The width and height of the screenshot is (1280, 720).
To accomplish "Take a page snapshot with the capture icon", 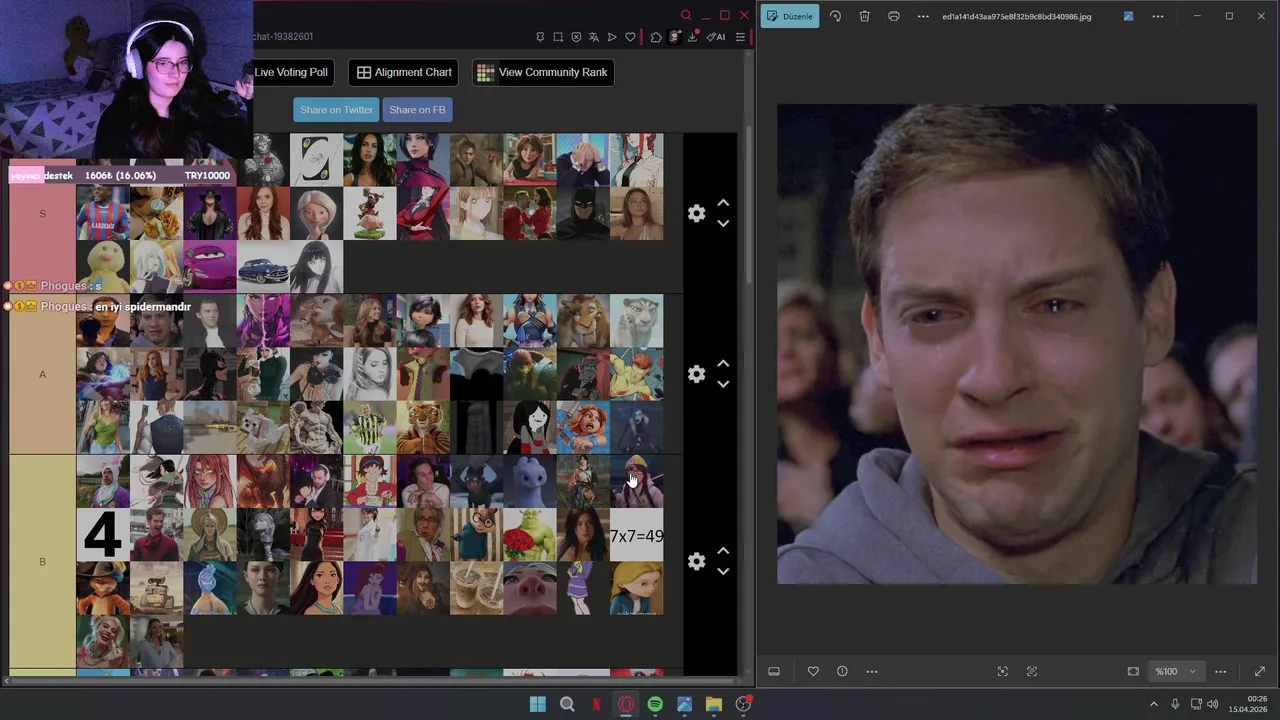I will [558, 37].
